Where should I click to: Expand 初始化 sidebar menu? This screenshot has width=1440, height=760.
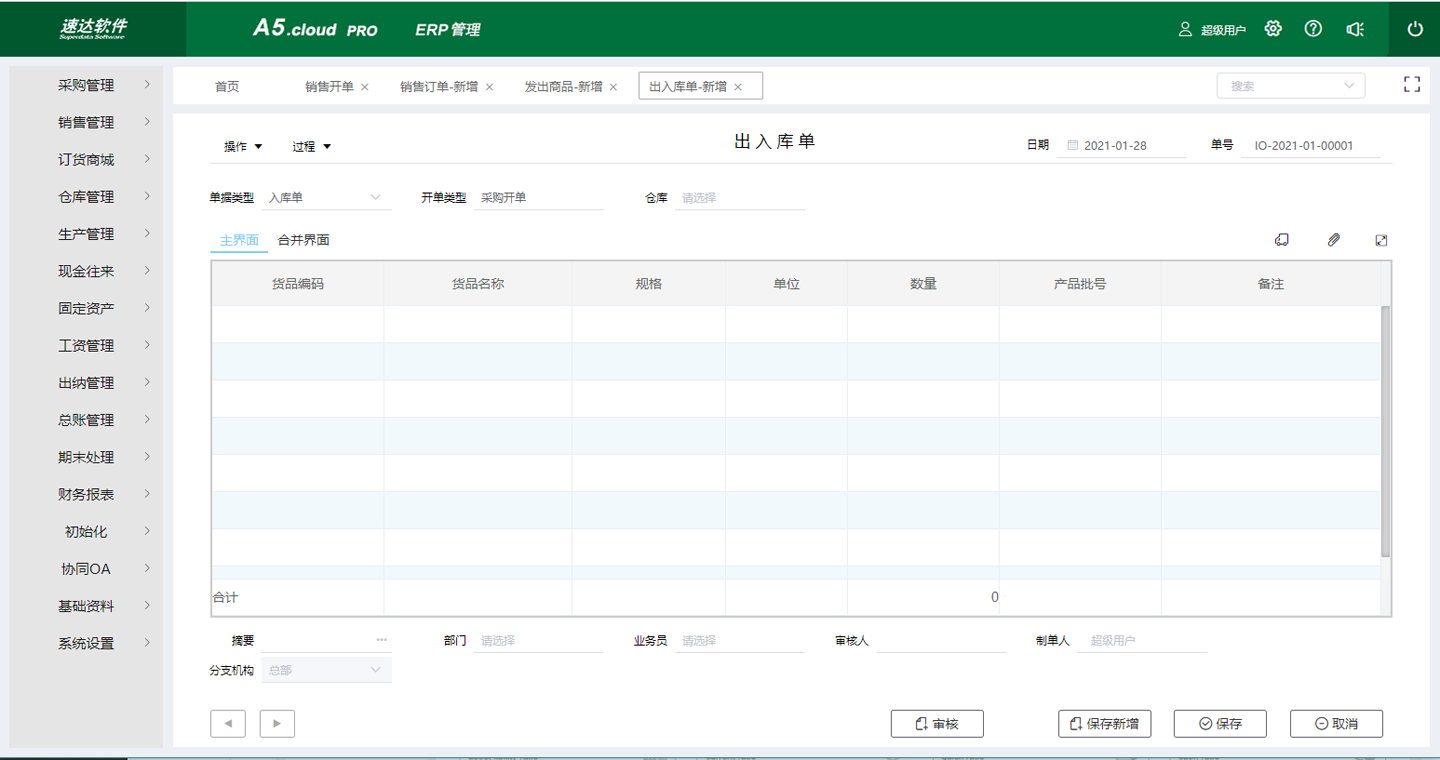click(86, 532)
